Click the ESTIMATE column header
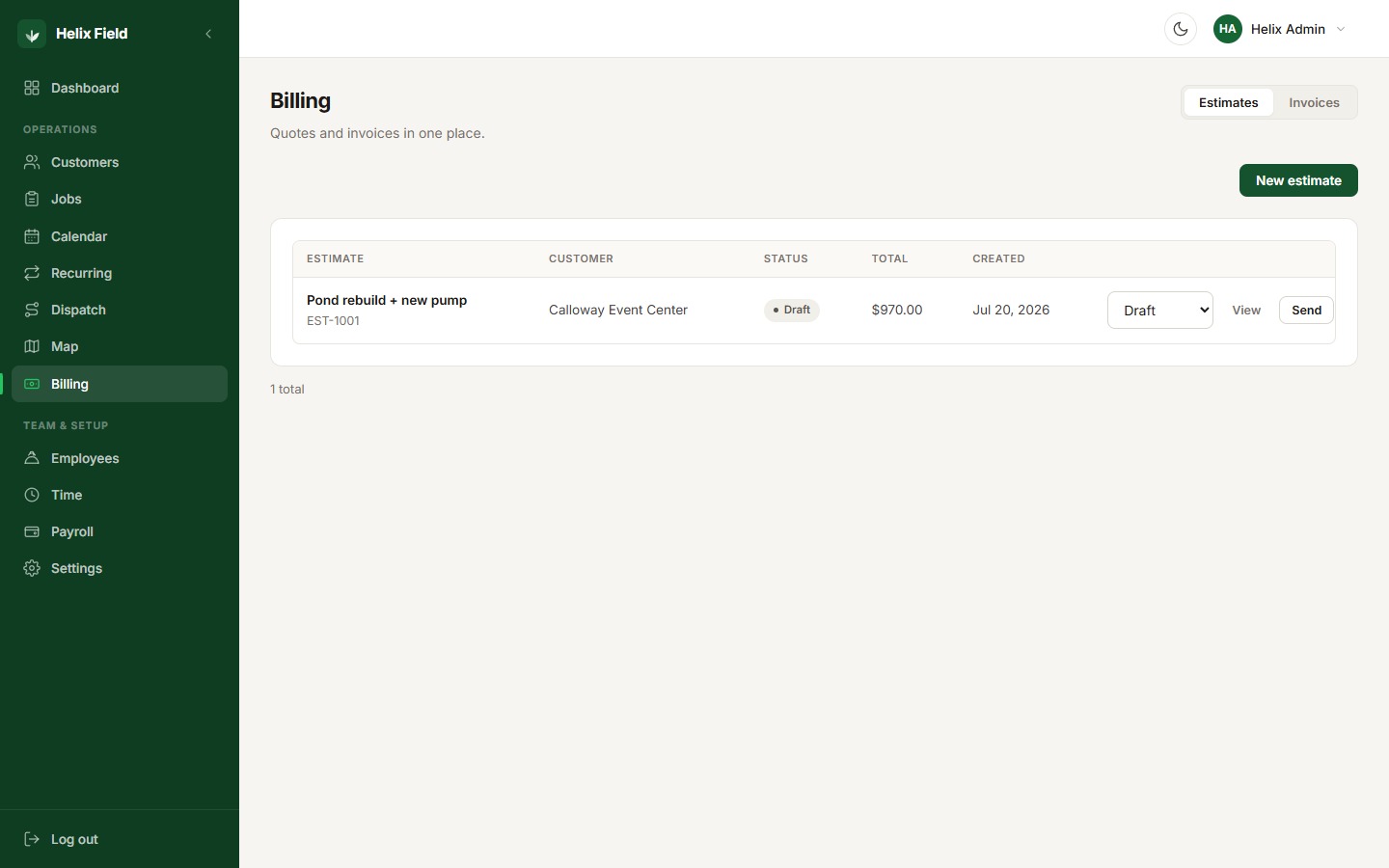1389x868 pixels. 335,258
